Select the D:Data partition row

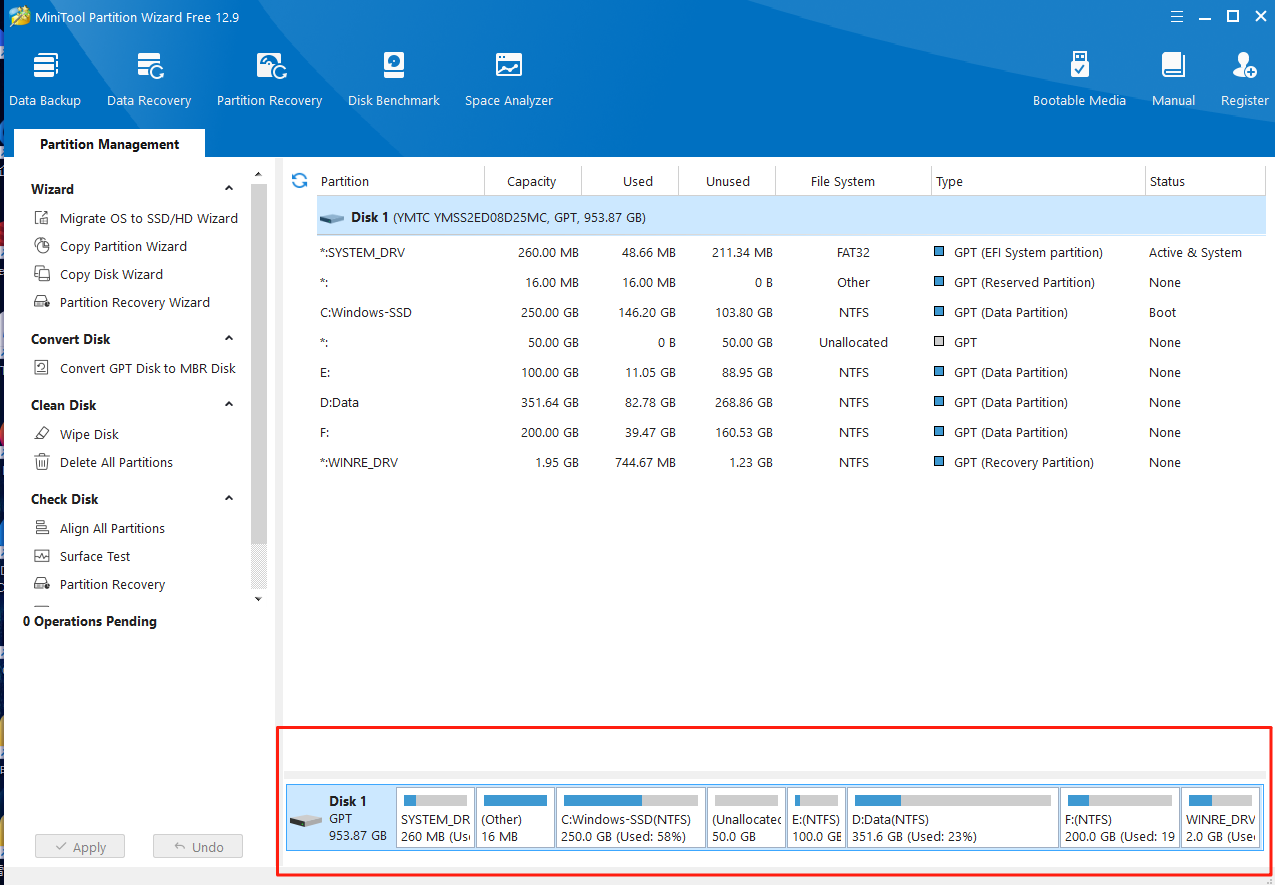click(791, 403)
